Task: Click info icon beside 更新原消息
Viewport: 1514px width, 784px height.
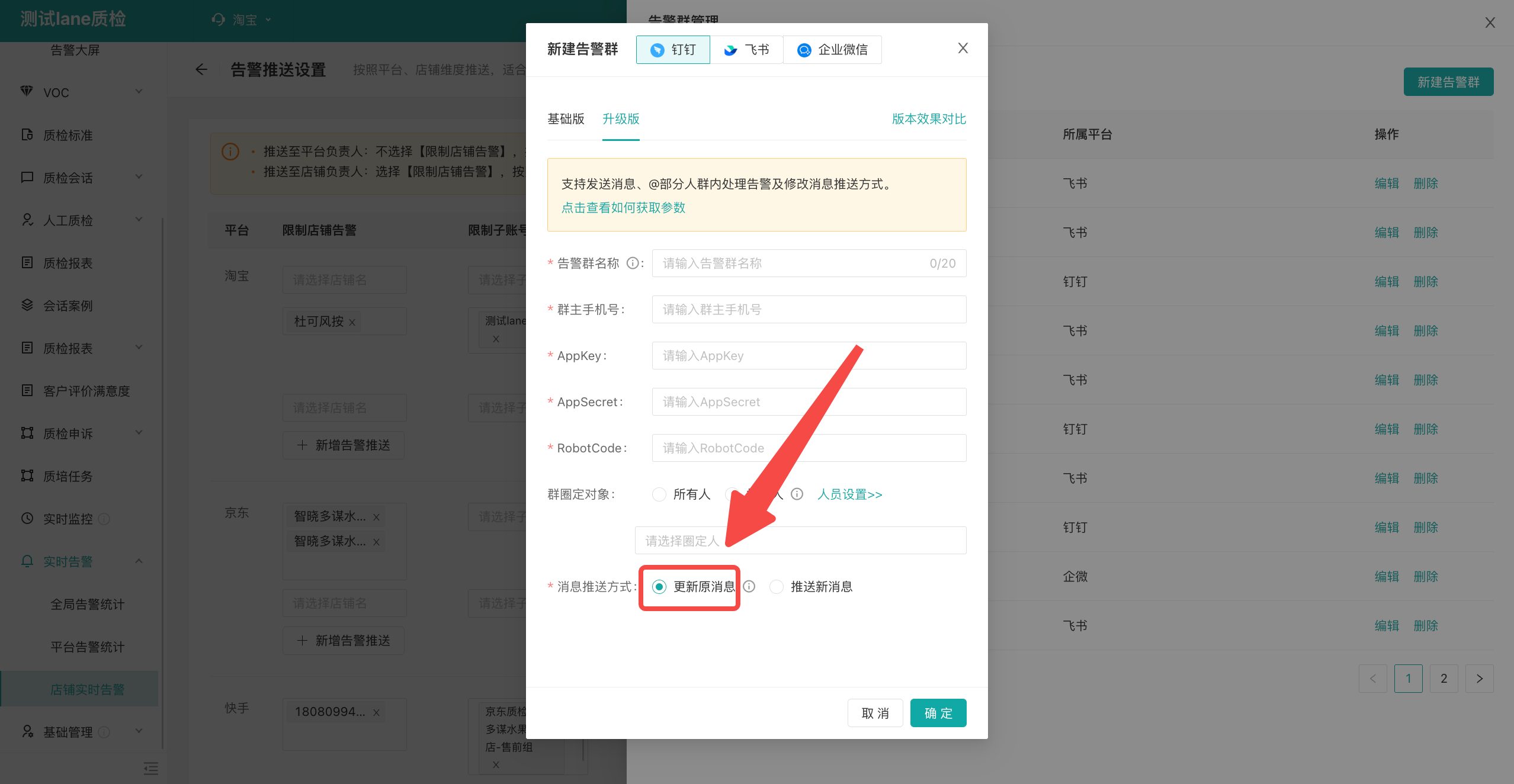Action: [749, 587]
